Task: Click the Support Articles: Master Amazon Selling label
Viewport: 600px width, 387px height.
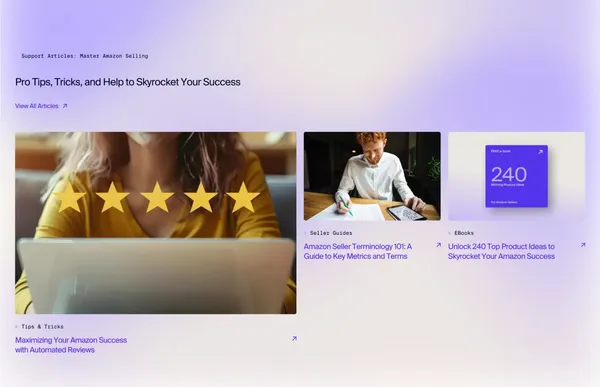Action: point(85,56)
